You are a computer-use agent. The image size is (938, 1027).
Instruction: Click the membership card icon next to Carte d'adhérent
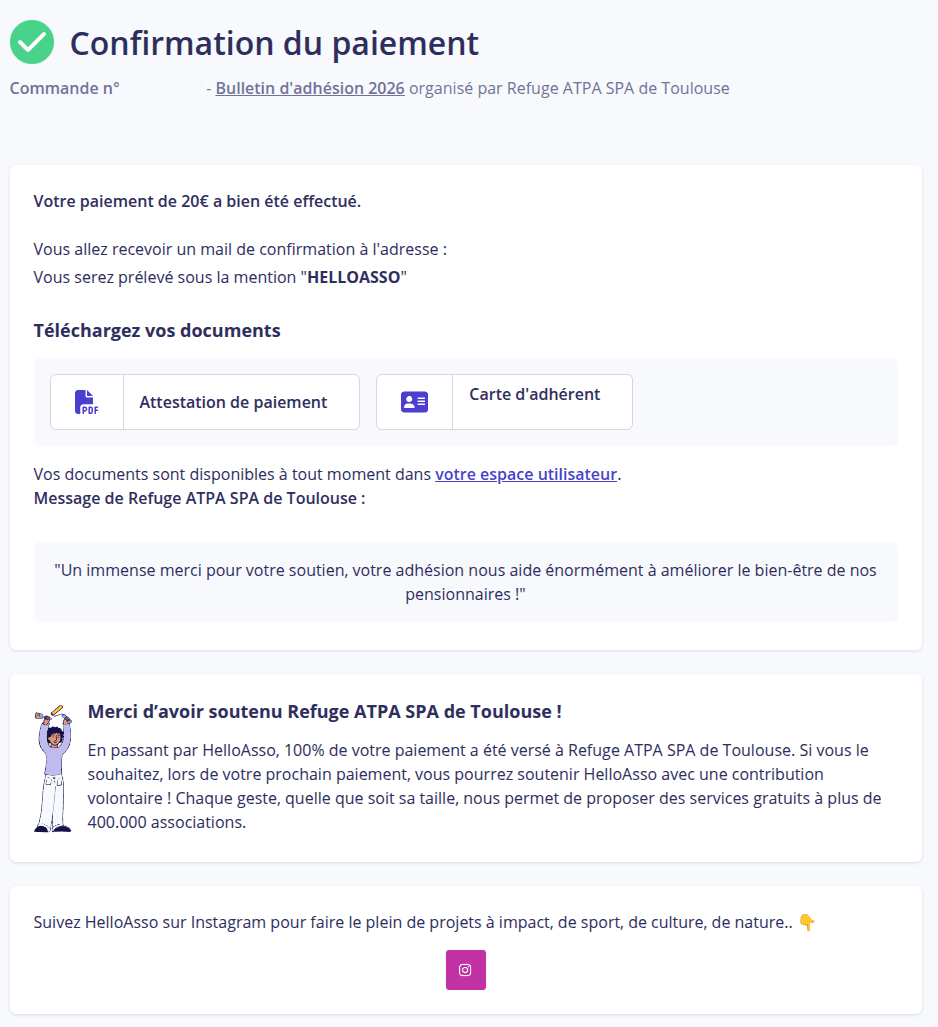(413, 401)
